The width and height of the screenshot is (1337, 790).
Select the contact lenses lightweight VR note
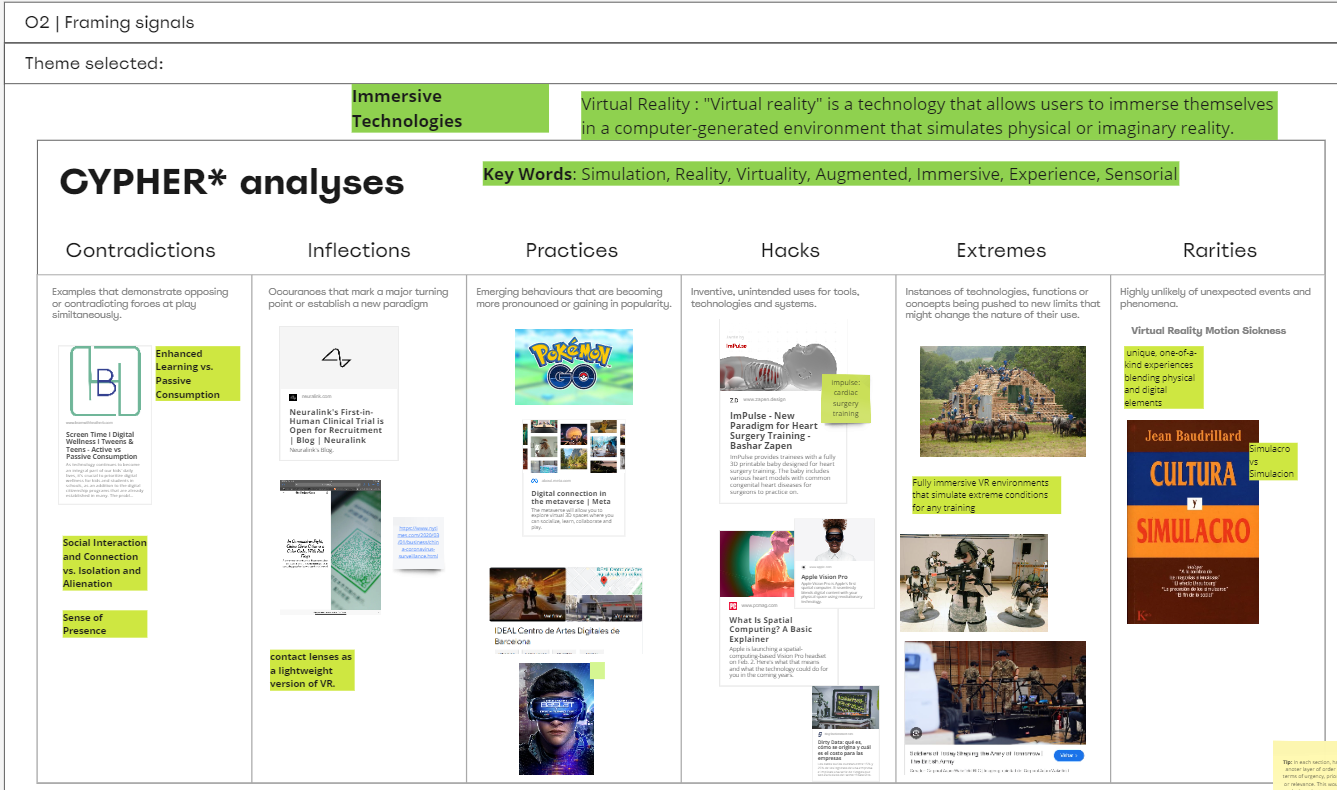pyautogui.click(x=311, y=670)
